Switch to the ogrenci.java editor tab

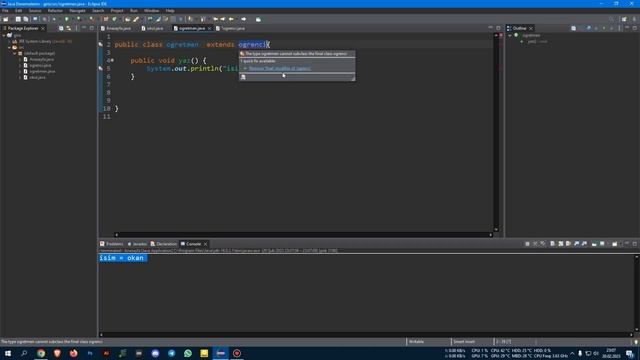point(231,28)
